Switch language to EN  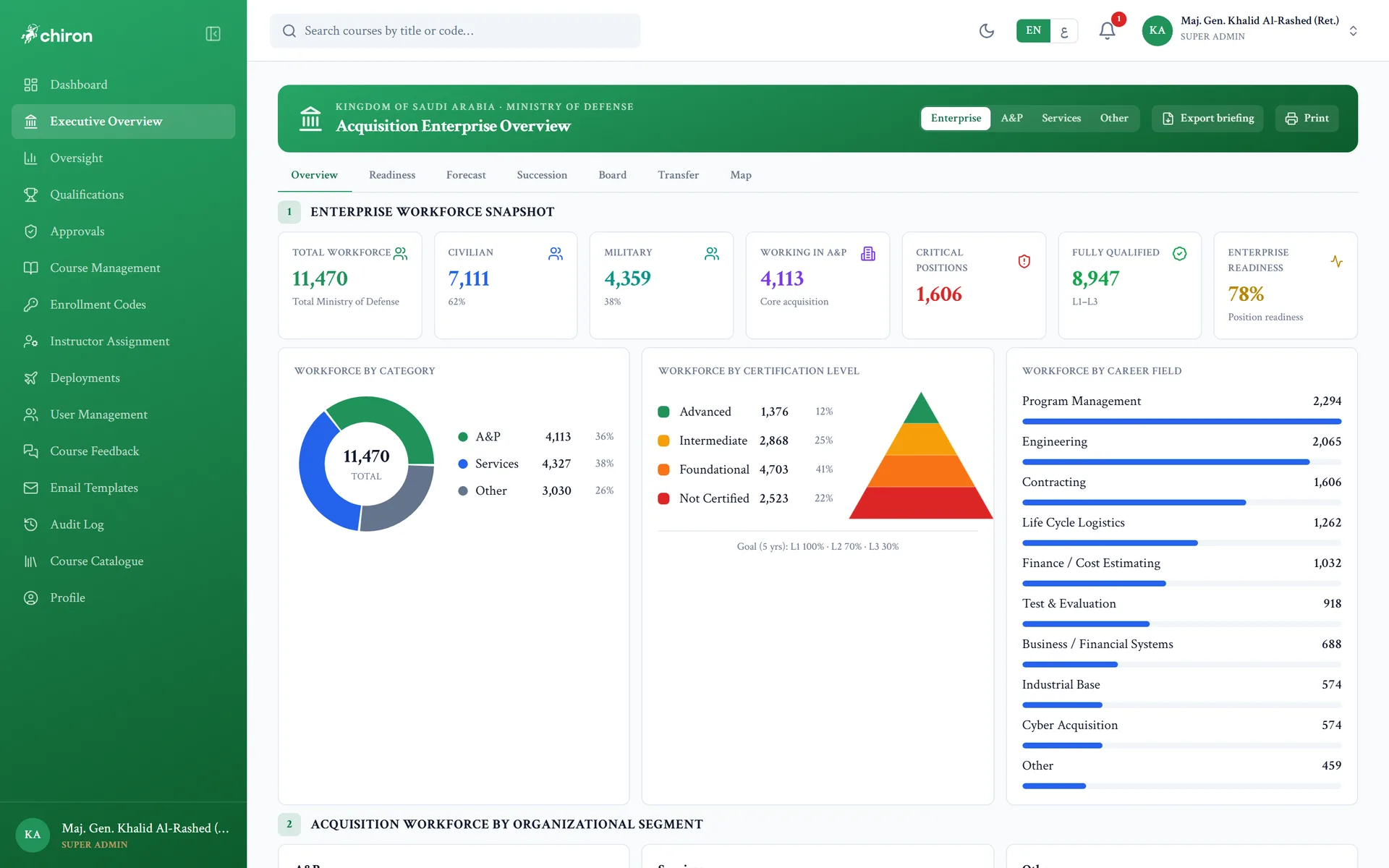tap(1033, 30)
